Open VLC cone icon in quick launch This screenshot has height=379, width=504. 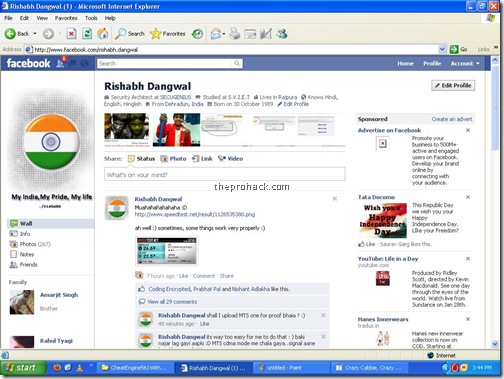(x=79, y=367)
